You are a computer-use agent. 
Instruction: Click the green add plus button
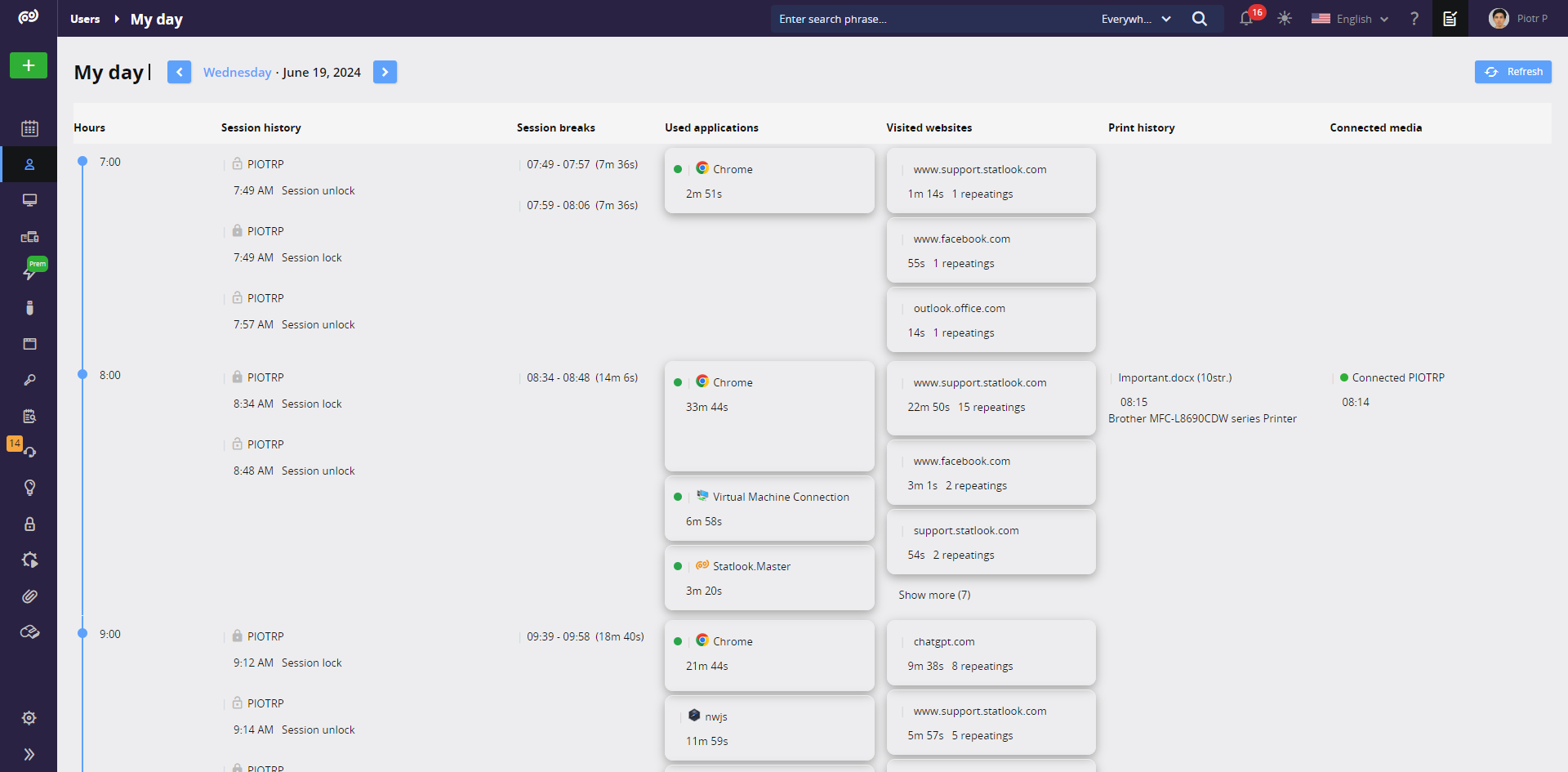[x=29, y=65]
